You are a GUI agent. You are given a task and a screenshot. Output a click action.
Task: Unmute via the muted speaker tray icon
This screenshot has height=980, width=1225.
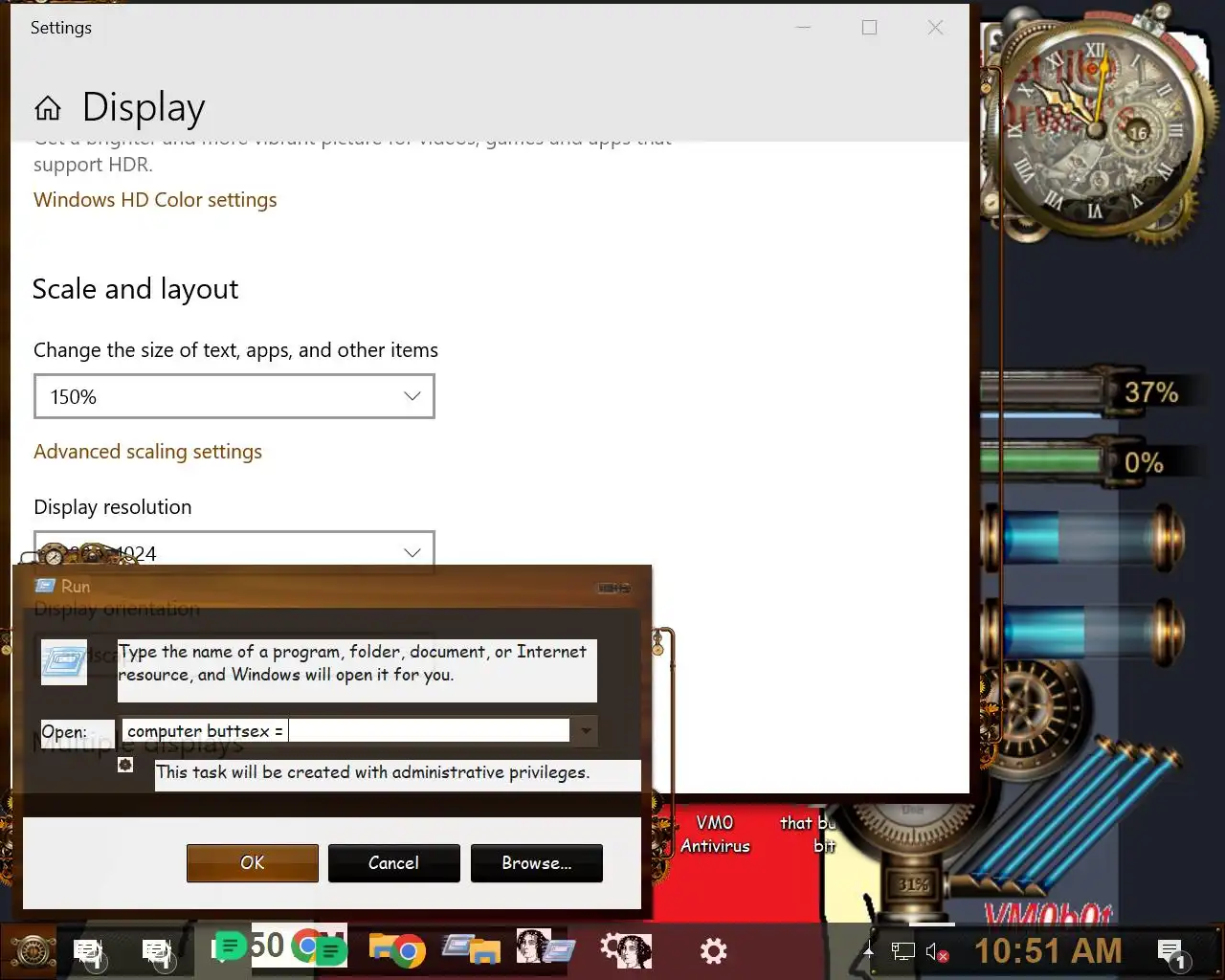click(937, 952)
